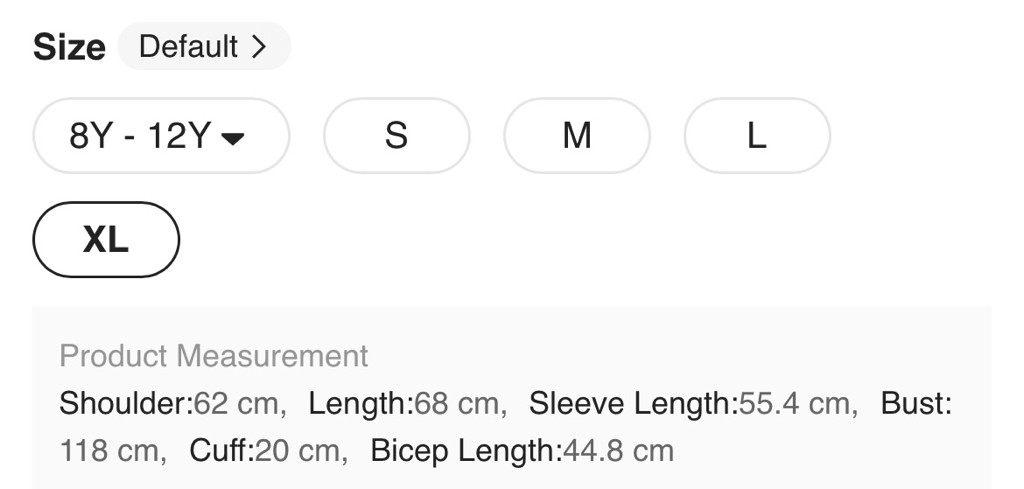Click the Shoulder measurement label
Screen dimensions: 1024x489
[x=124, y=404]
